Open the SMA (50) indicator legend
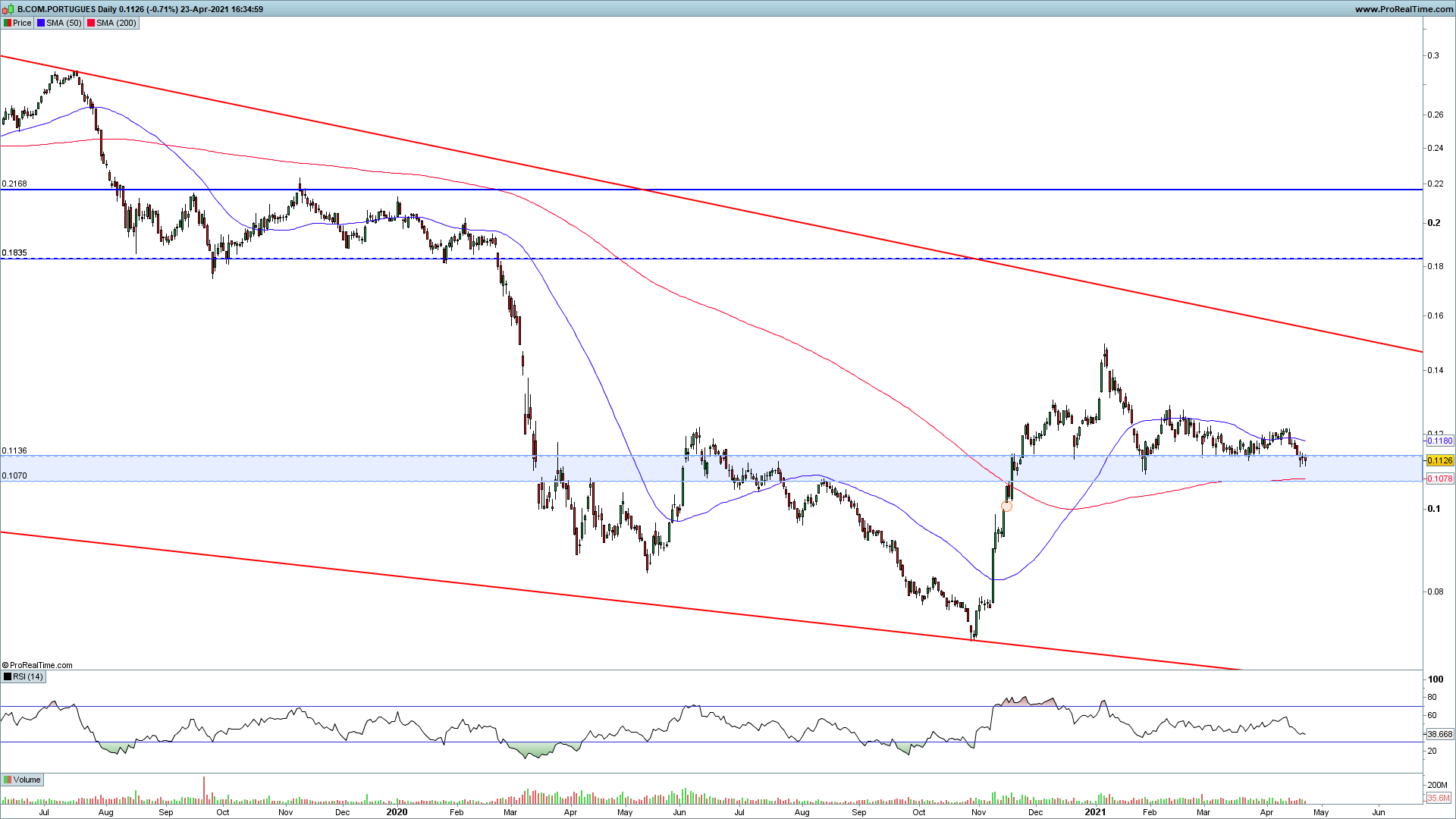Viewport: 1456px width, 819px height. tap(63, 23)
